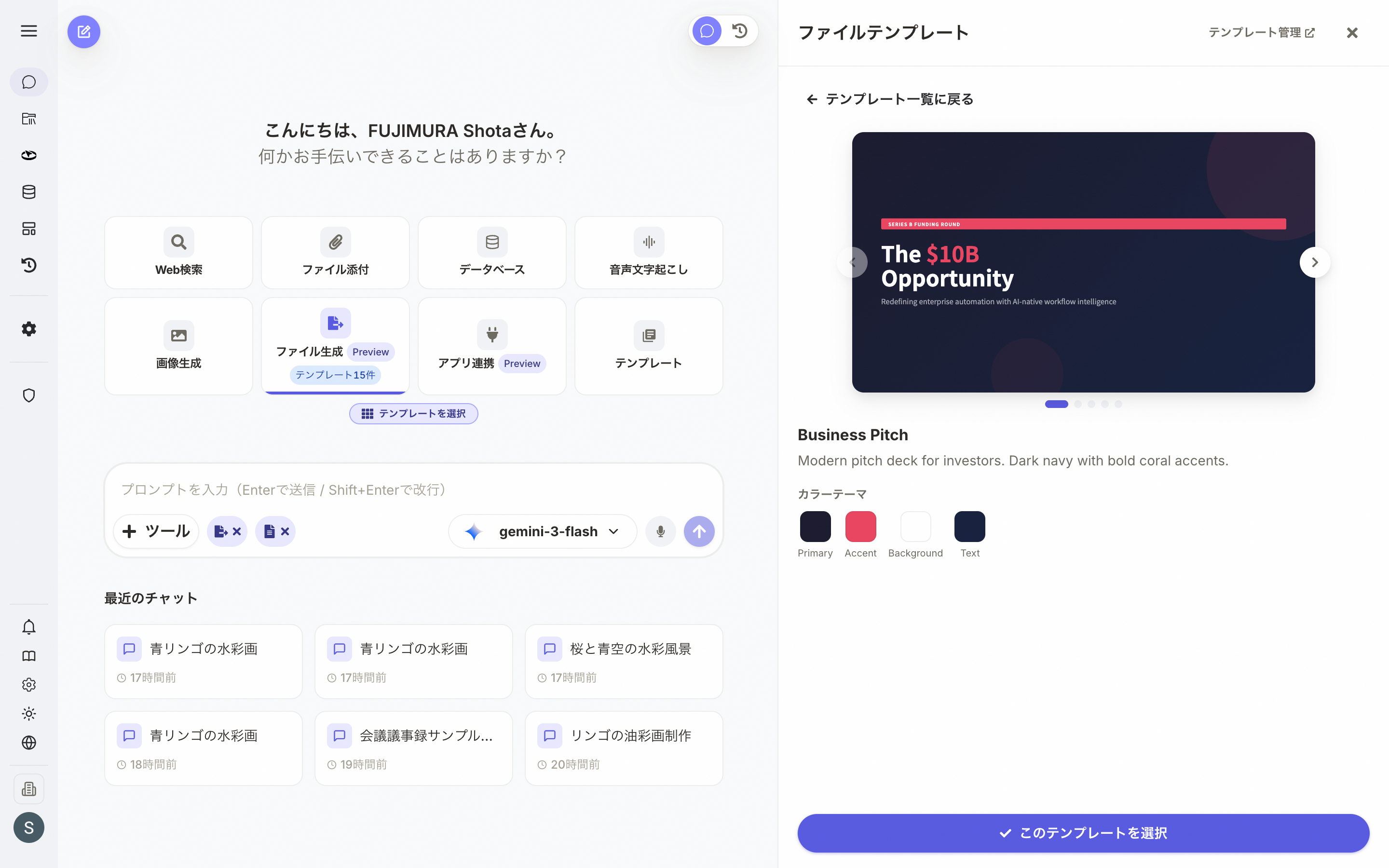Click the Primary color swatch

click(815, 527)
